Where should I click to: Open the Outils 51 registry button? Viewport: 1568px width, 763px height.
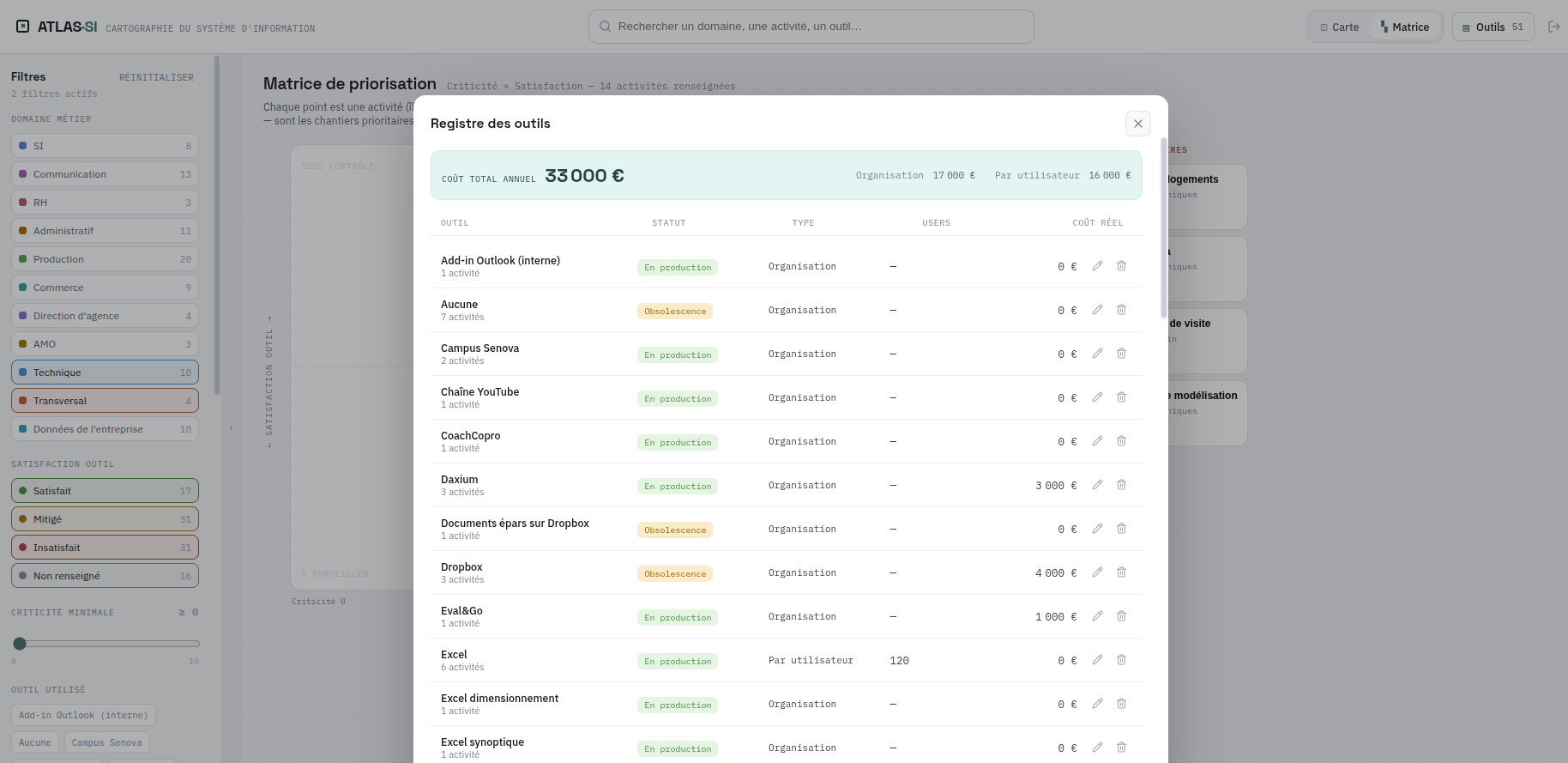pos(1493,27)
